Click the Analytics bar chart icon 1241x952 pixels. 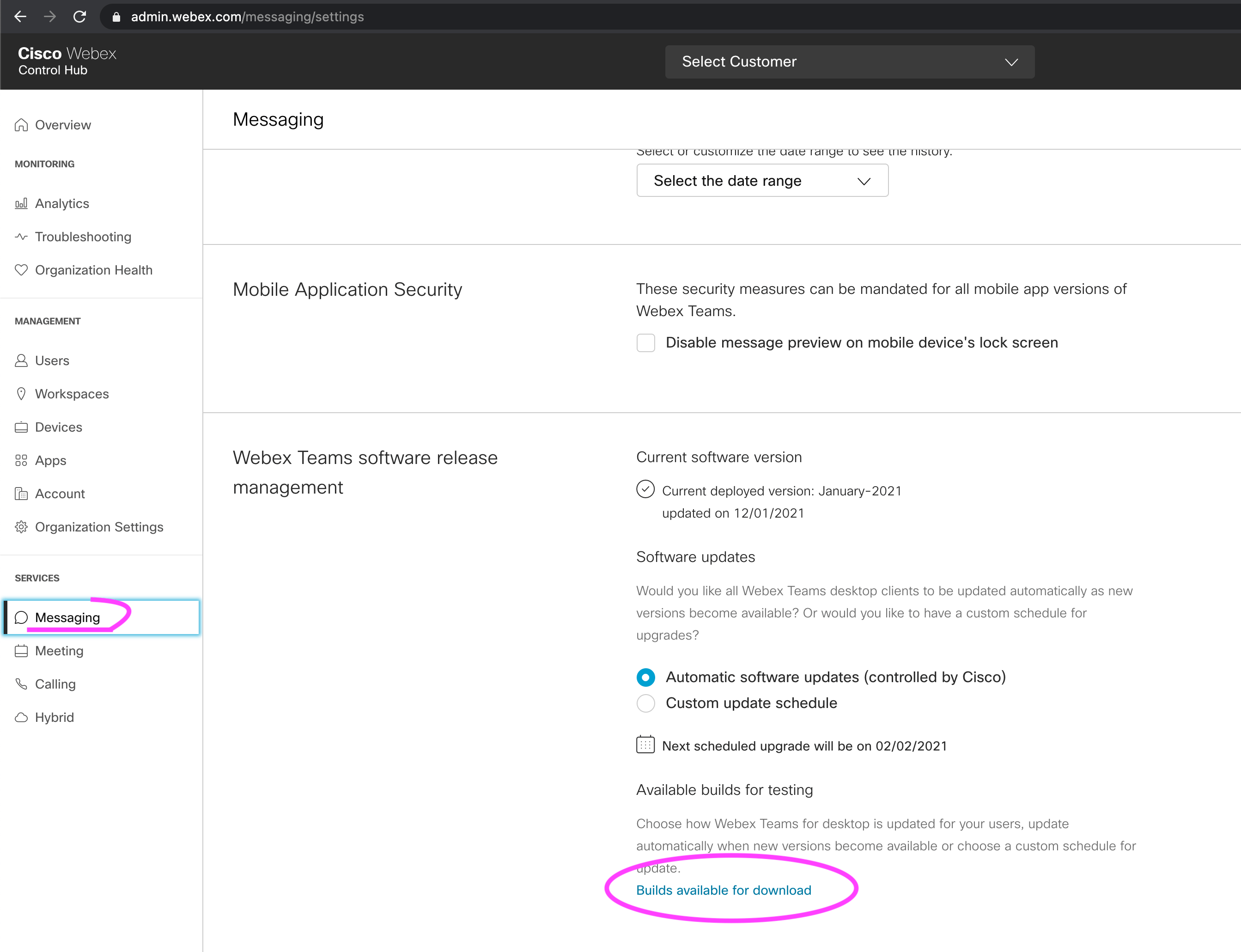22,203
